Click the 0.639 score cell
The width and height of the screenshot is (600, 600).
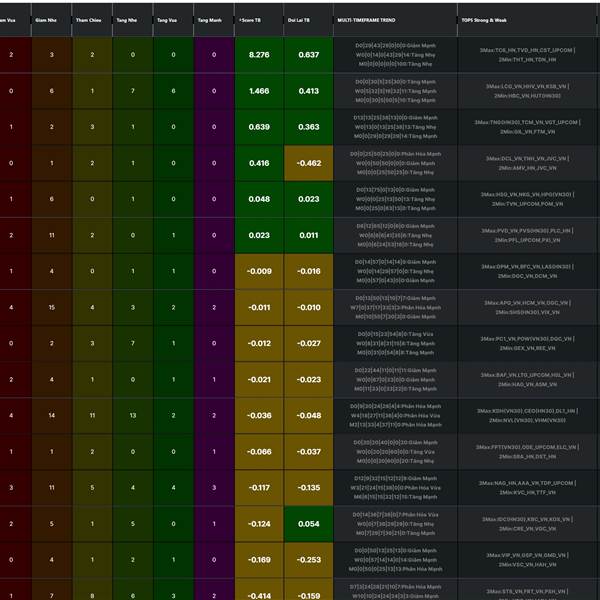click(259, 127)
